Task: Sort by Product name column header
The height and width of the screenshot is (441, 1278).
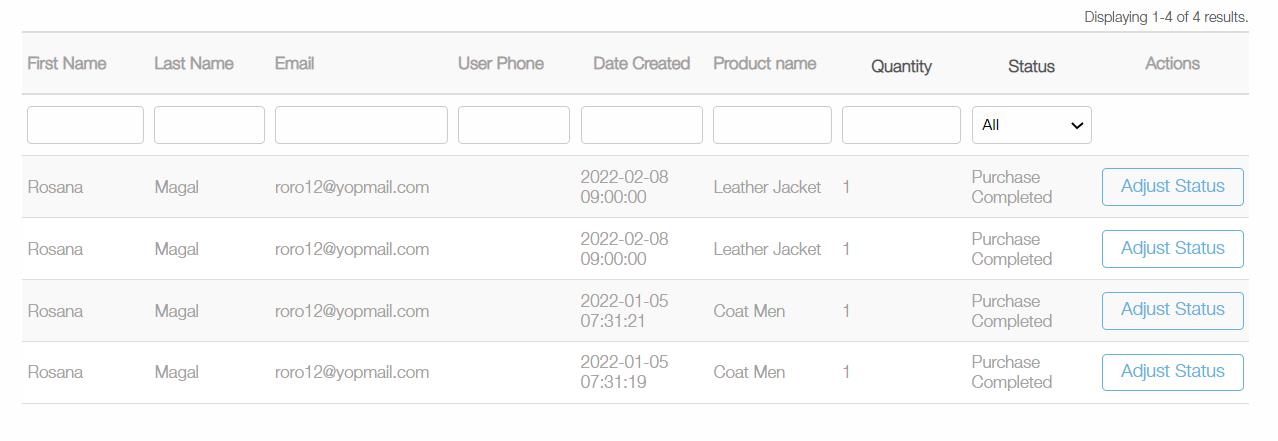Action: [765, 64]
